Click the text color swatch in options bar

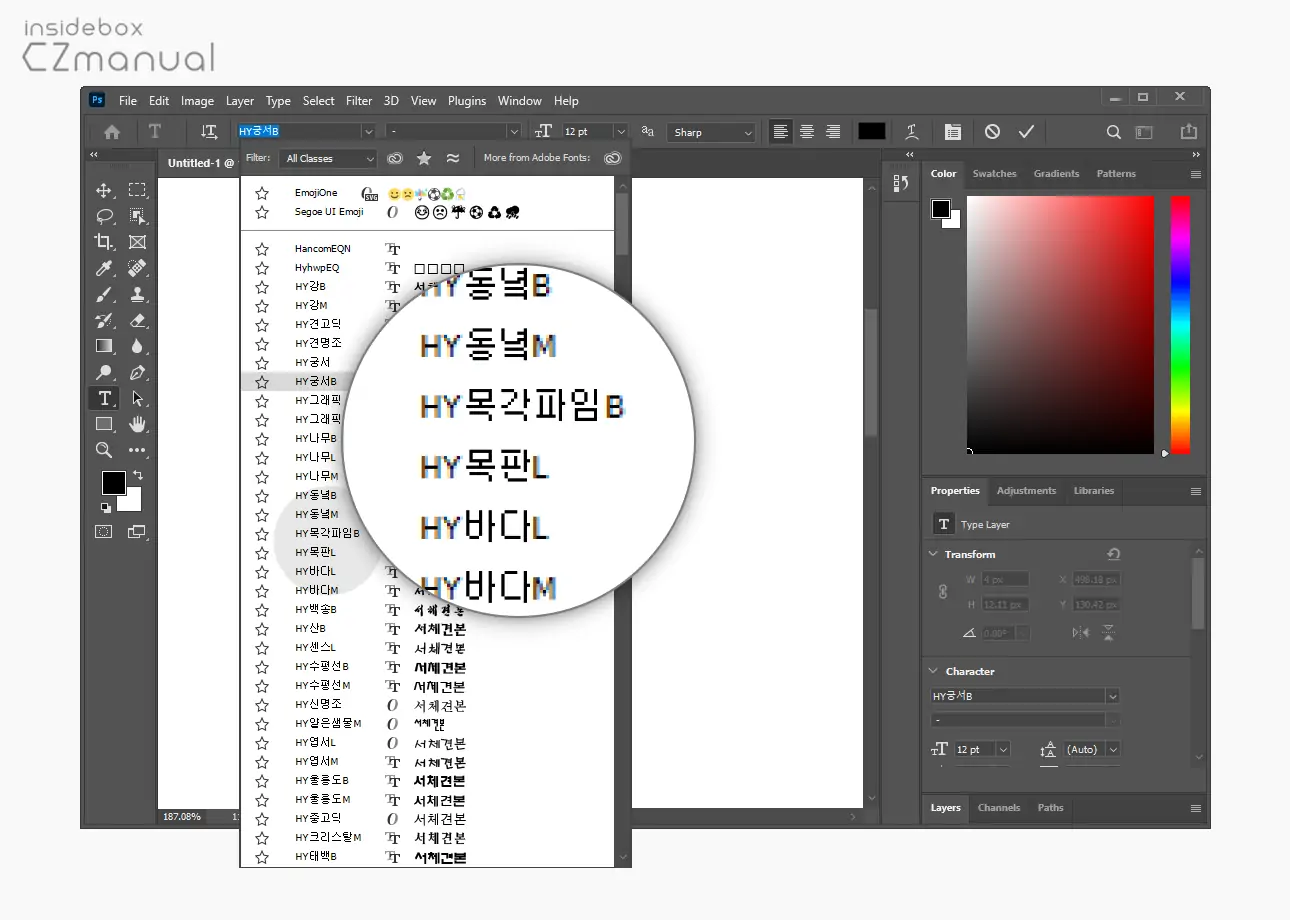pos(872,132)
